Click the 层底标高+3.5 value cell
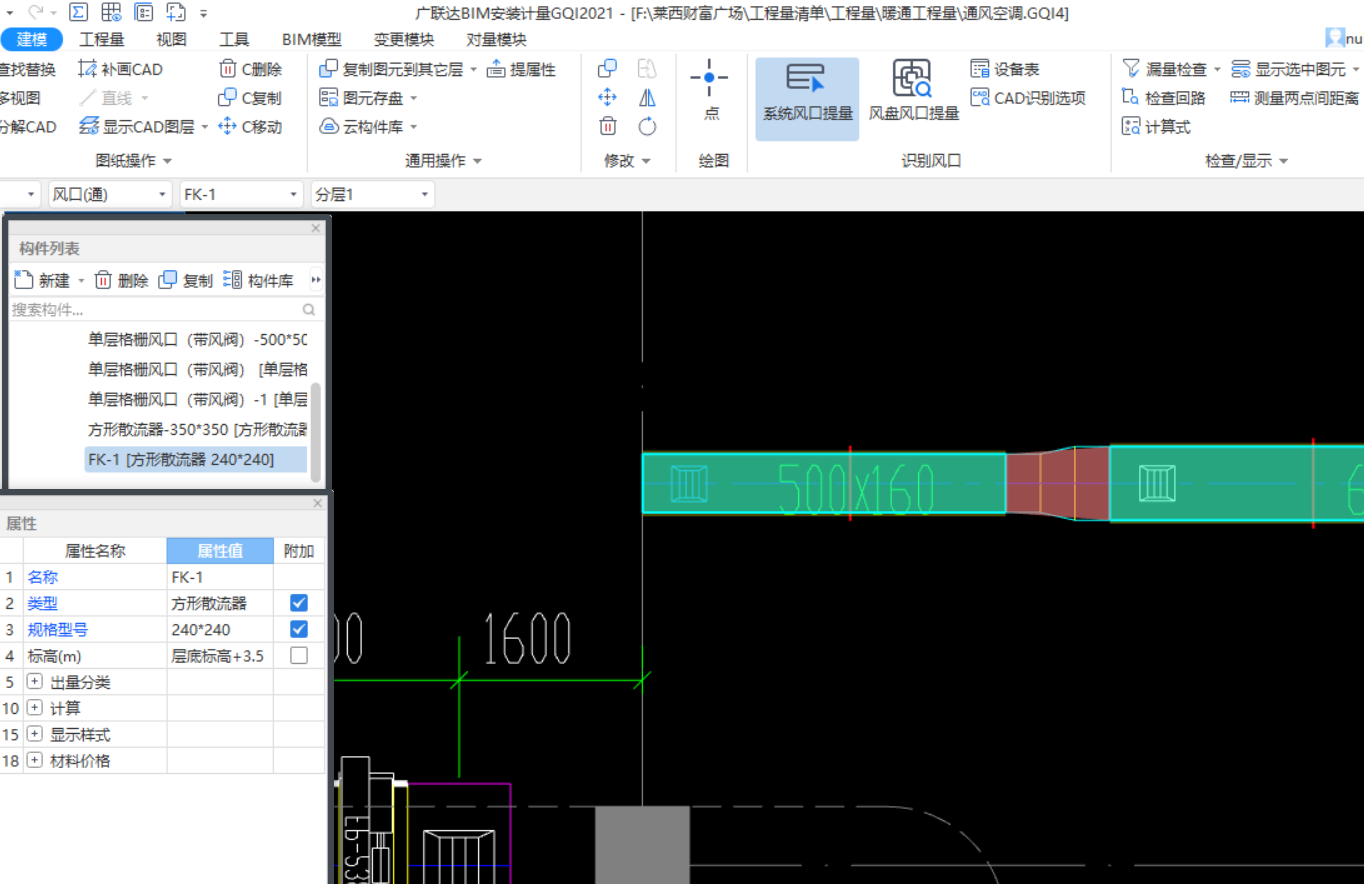The image size is (1364, 884). pyautogui.click(x=220, y=656)
